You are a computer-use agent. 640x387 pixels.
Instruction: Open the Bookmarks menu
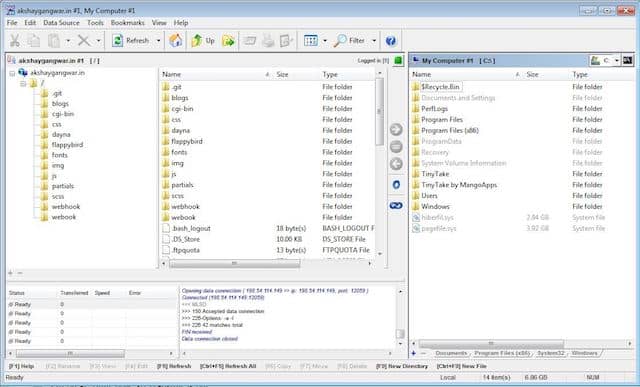click(127, 23)
